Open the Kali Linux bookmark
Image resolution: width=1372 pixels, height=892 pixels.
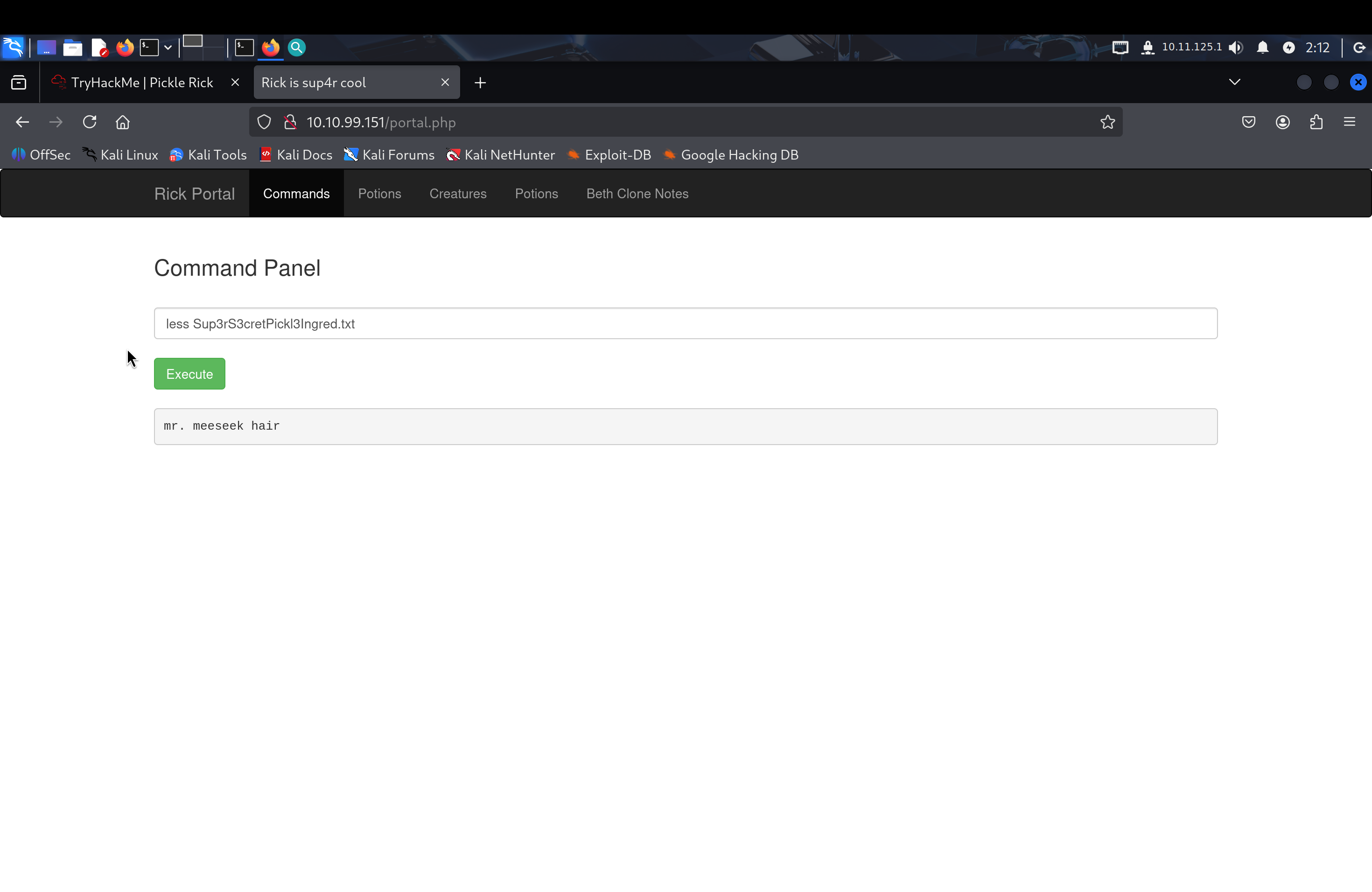120,155
